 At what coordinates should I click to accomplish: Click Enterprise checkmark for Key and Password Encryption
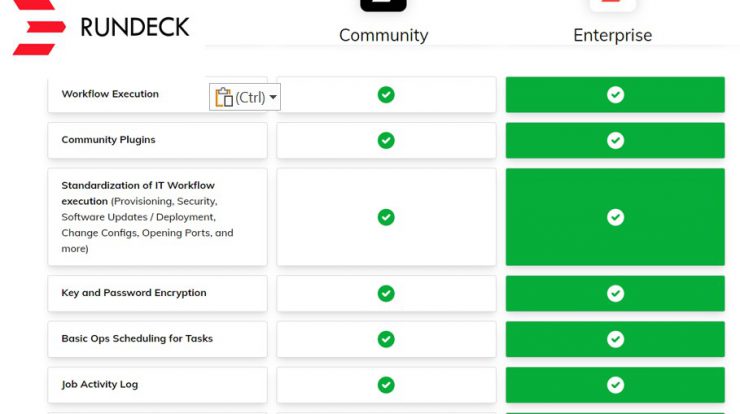[615, 294]
